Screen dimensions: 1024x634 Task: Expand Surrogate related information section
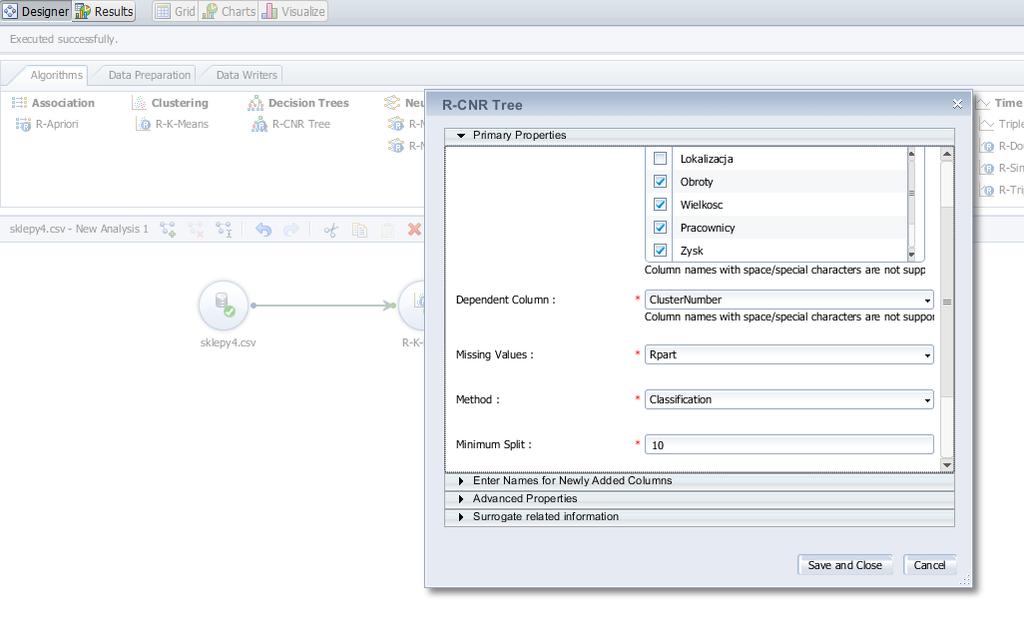pos(699,516)
